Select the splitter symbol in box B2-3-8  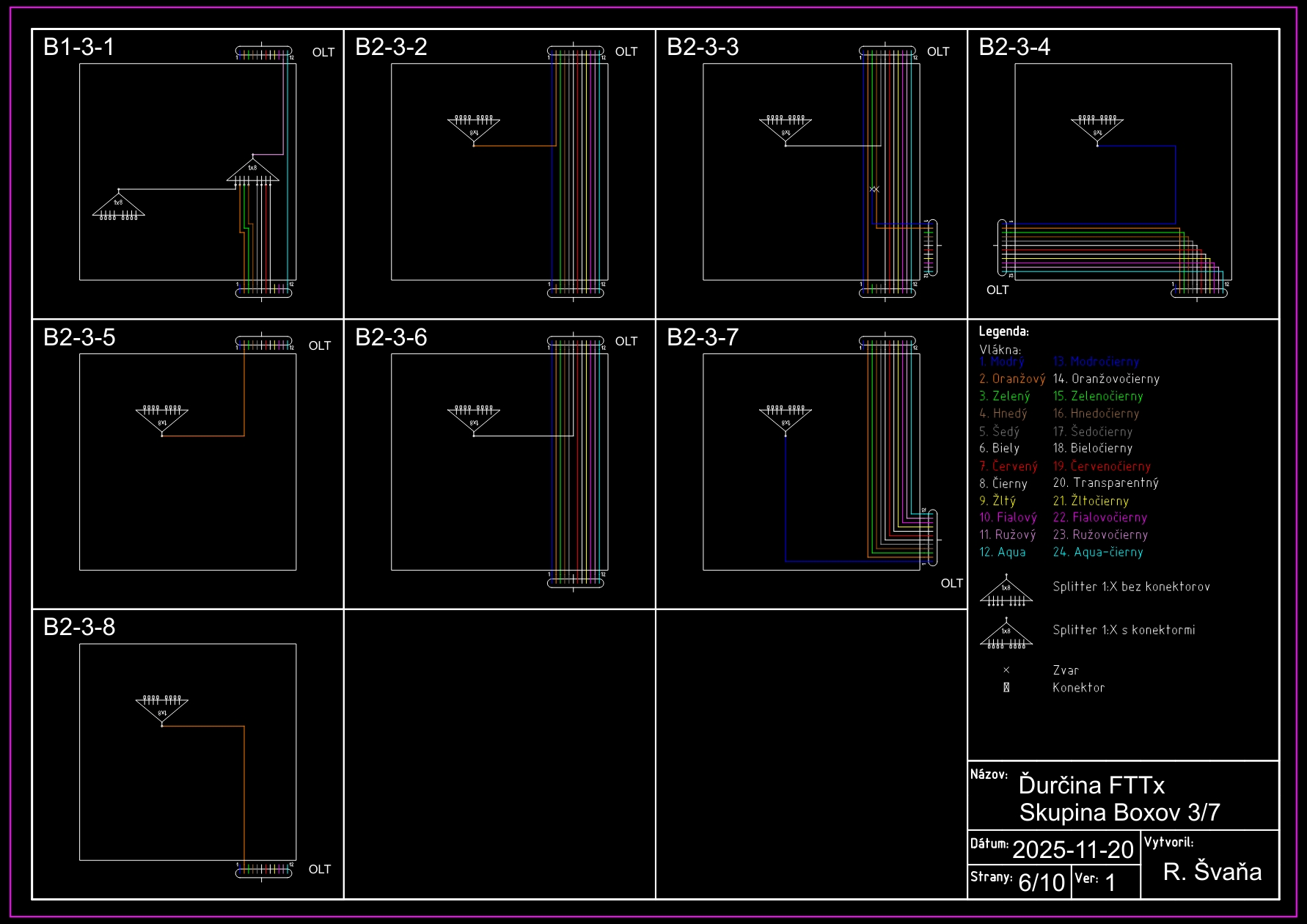click(162, 709)
